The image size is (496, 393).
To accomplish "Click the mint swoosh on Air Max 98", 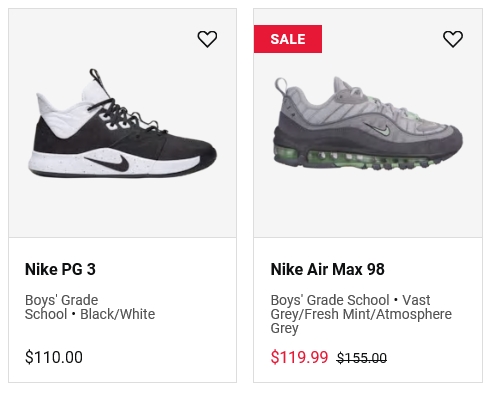I will [x=377, y=129].
